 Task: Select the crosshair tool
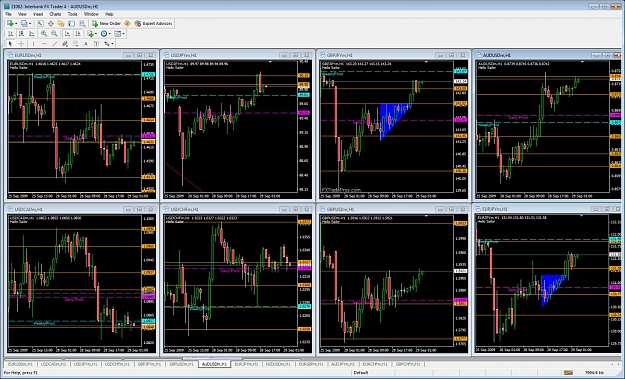tap(21, 44)
